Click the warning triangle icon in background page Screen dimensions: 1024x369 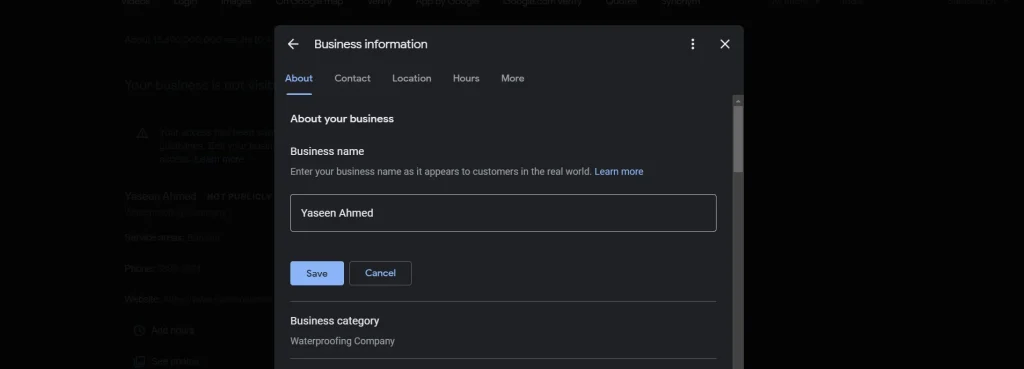(x=142, y=134)
